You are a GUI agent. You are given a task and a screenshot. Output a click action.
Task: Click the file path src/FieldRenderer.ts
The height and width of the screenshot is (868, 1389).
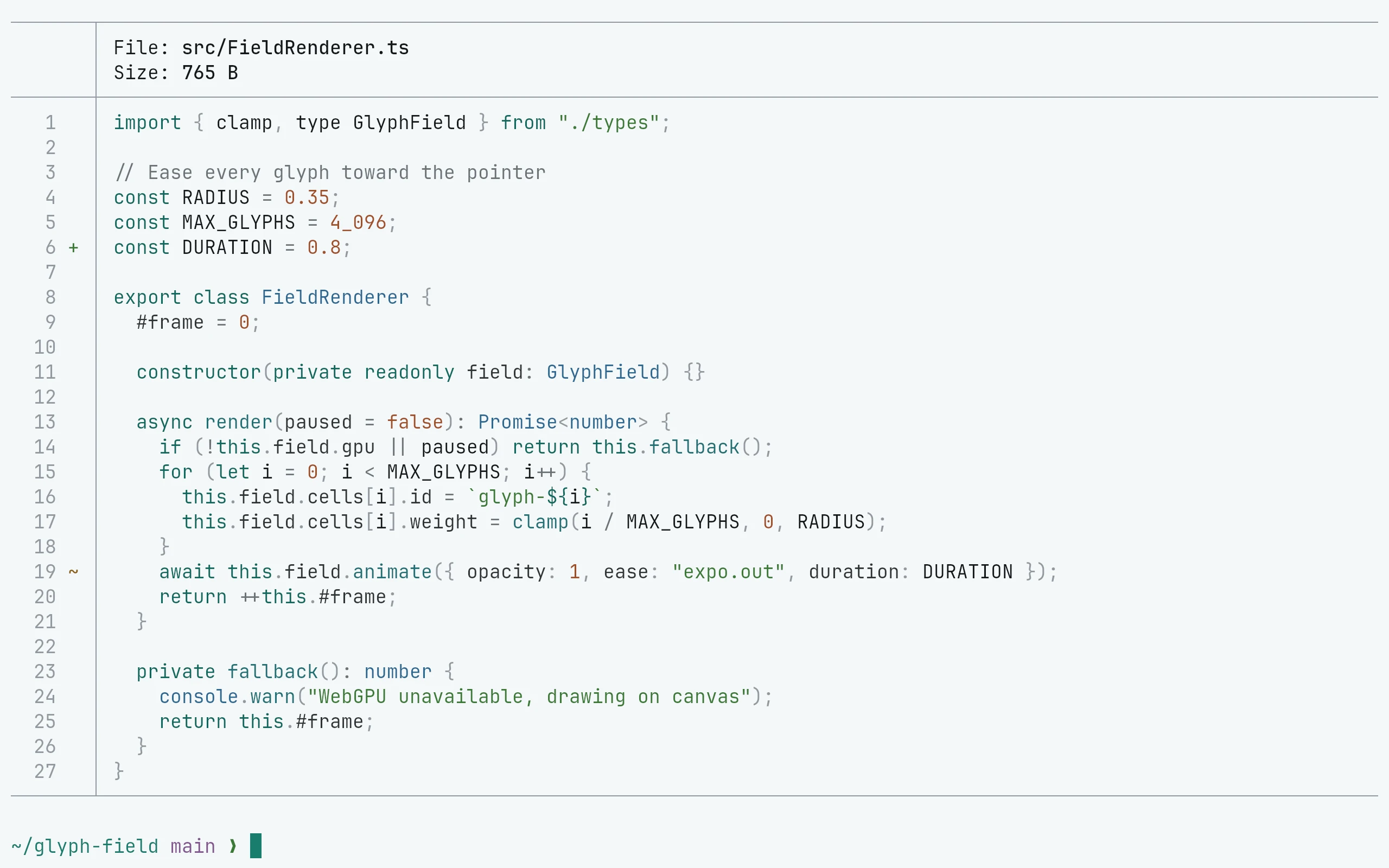tap(296, 48)
